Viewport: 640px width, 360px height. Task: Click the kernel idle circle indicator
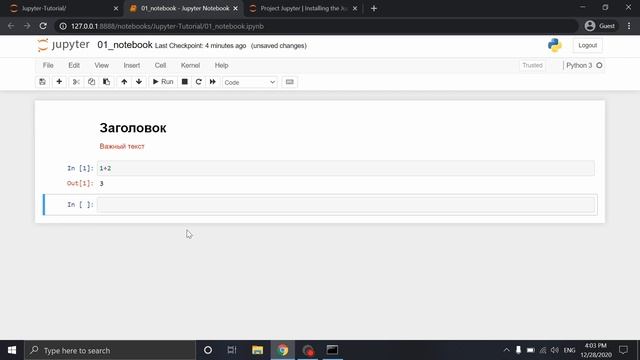tap(599, 65)
